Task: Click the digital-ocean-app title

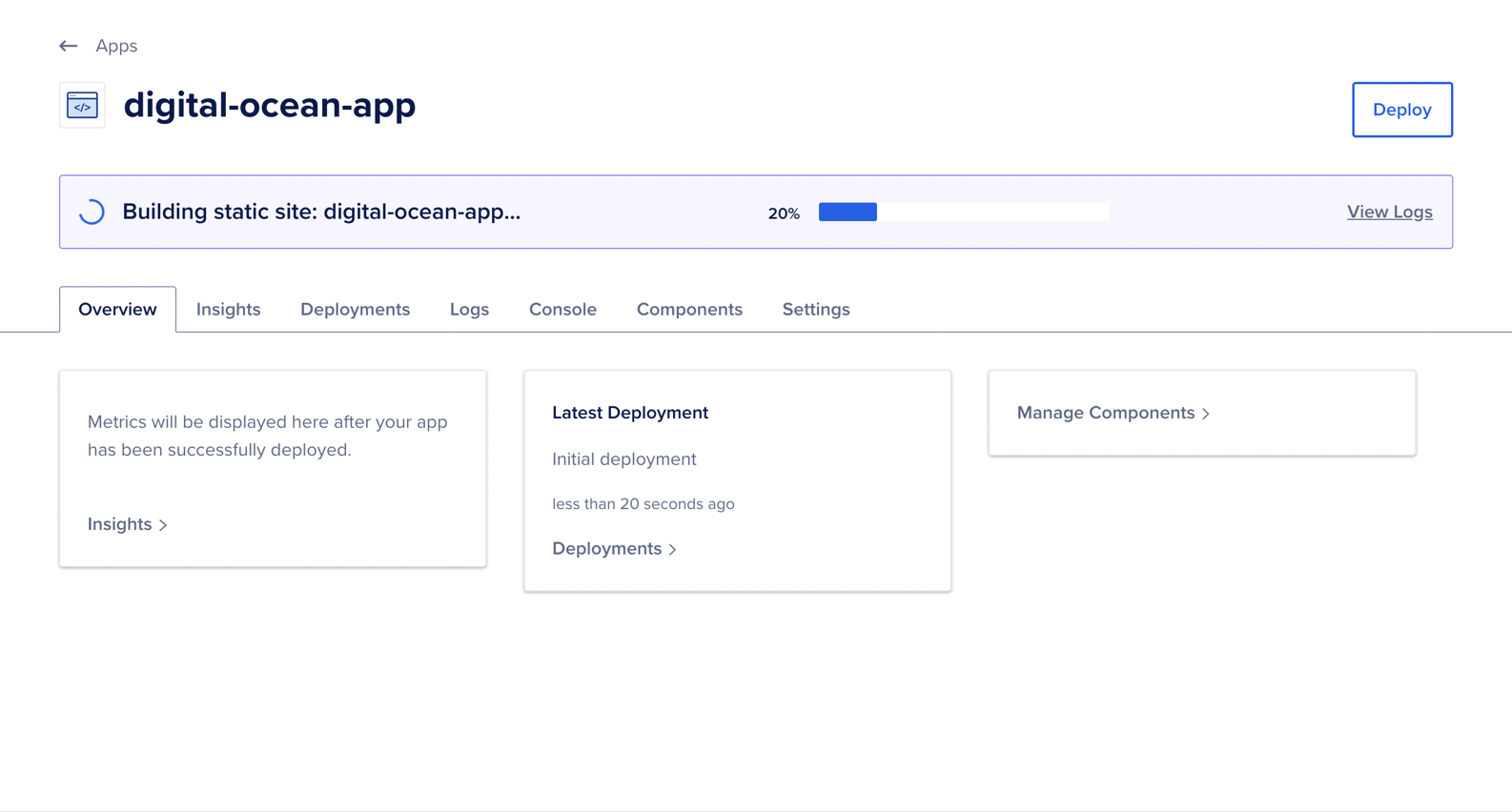Action: click(270, 105)
